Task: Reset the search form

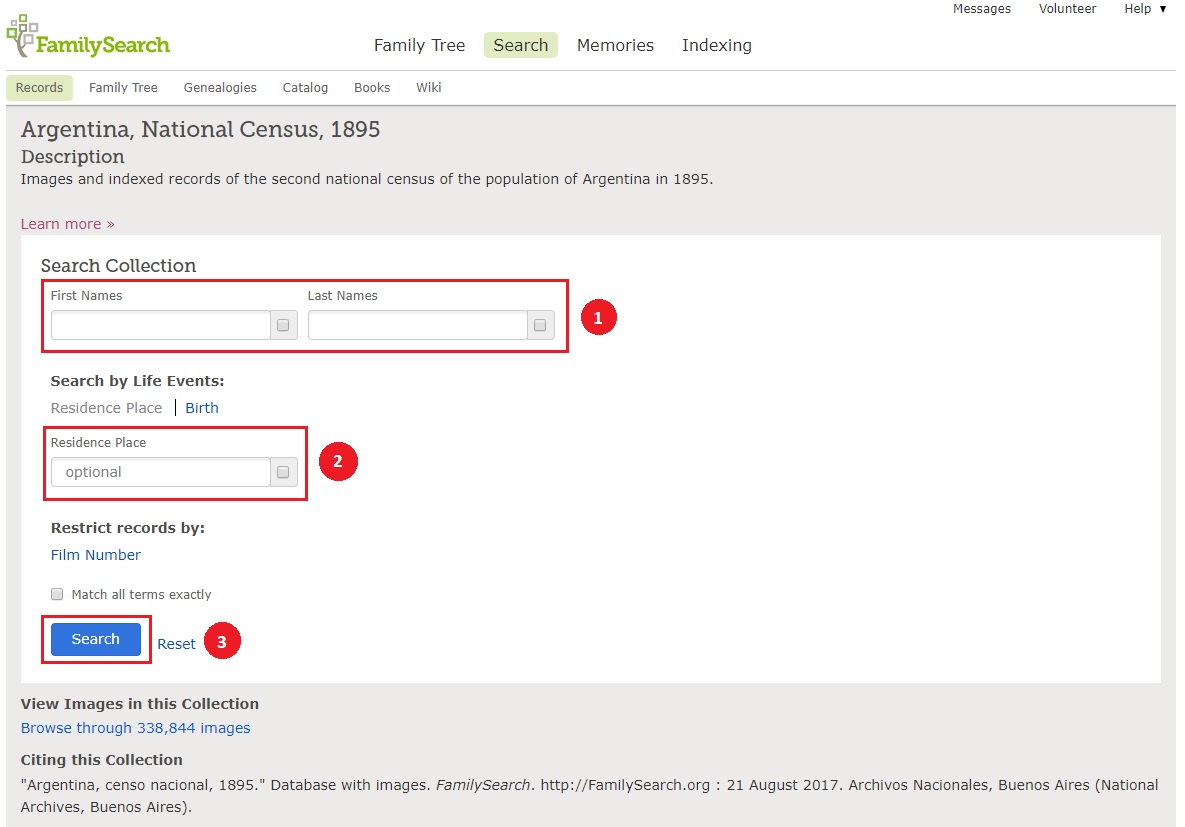Action: [176, 644]
